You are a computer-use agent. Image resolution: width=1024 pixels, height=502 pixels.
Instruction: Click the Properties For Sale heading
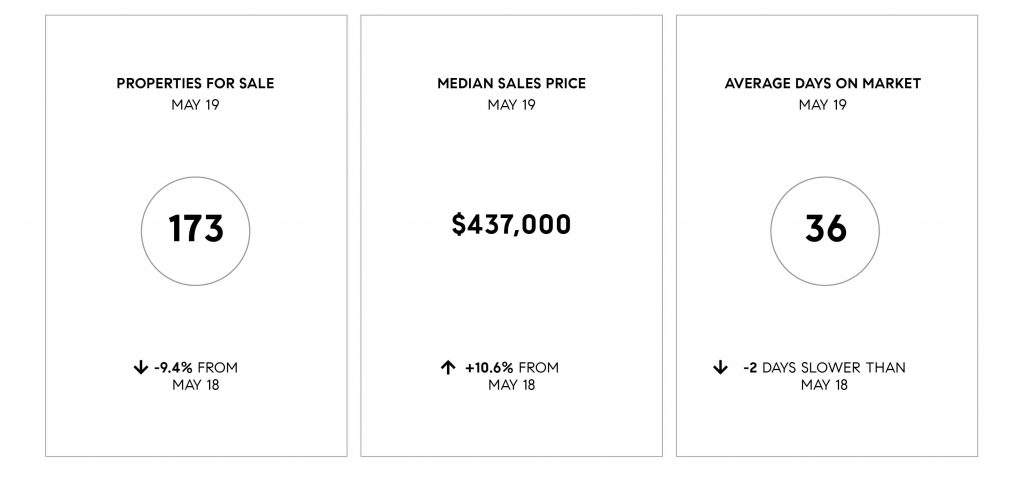[195, 84]
